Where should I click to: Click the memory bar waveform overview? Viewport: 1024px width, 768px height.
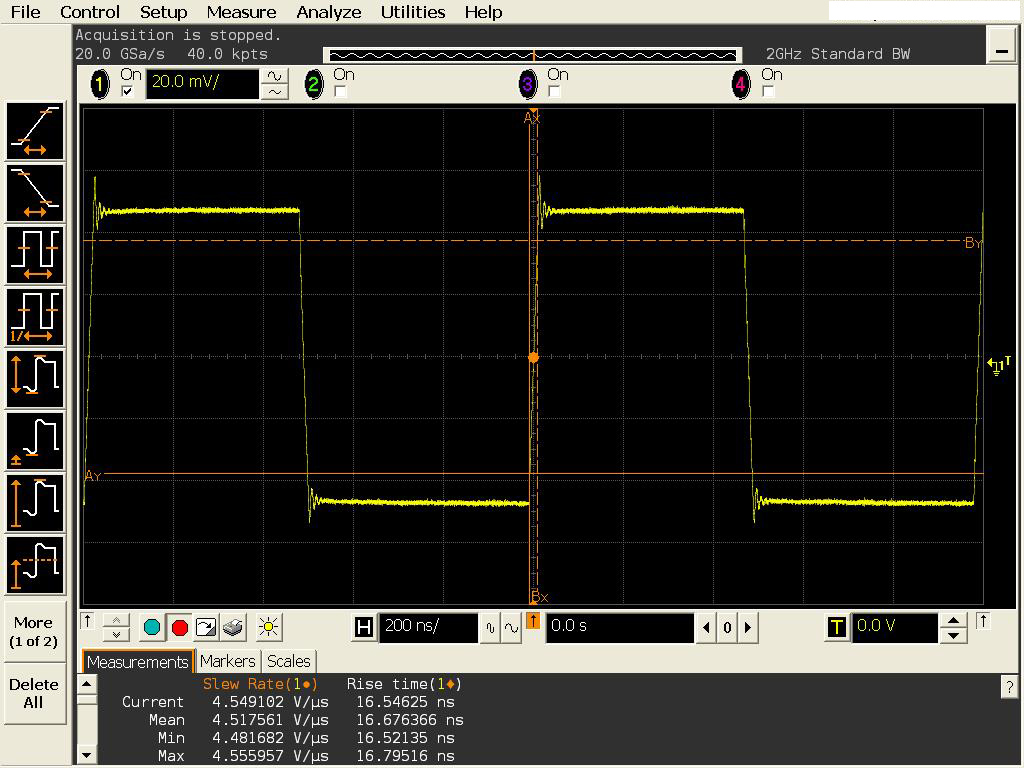point(533,56)
